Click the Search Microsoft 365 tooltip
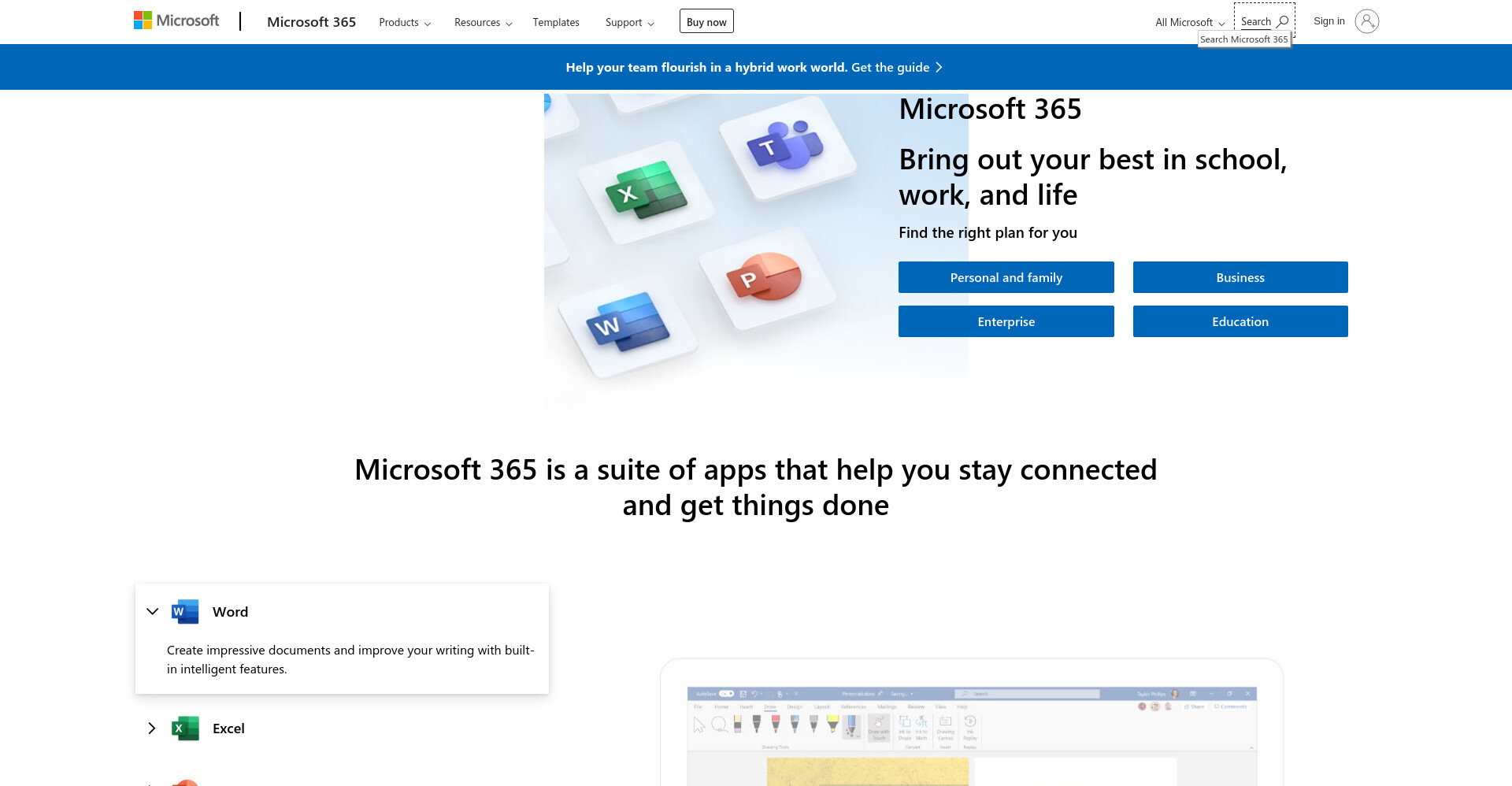This screenshot has height=786, width=1512. 1243,39
